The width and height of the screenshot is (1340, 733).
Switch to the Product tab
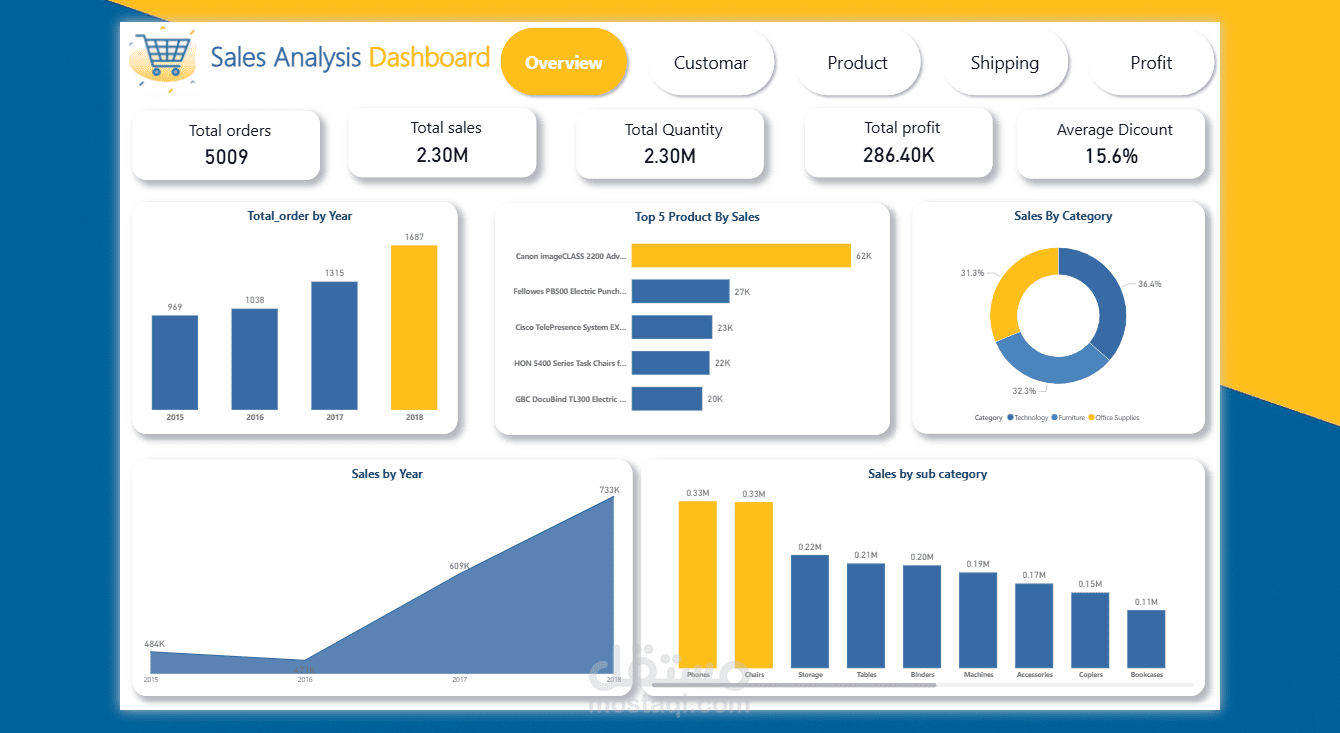858,62
